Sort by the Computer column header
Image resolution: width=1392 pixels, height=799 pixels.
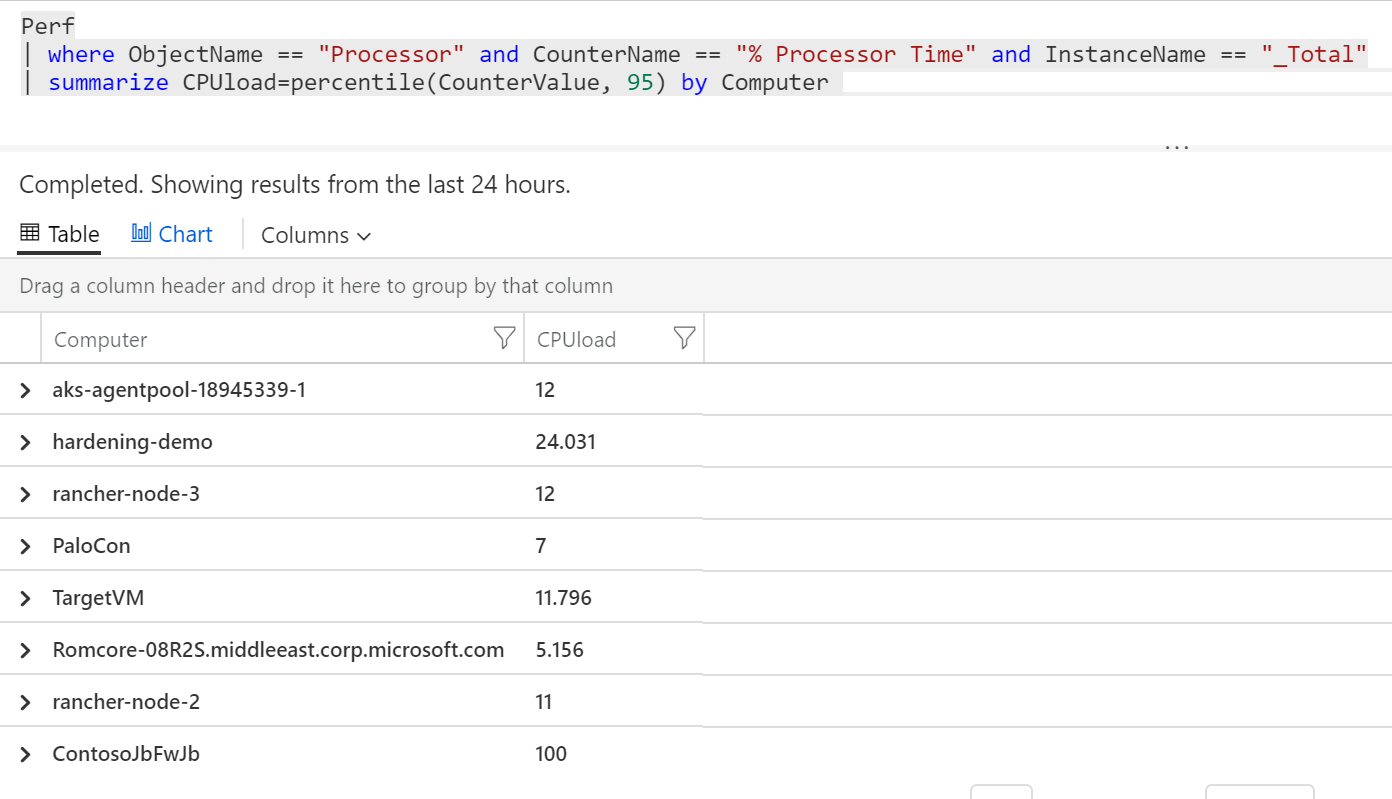pyautogui.click(x=100, y=339)
